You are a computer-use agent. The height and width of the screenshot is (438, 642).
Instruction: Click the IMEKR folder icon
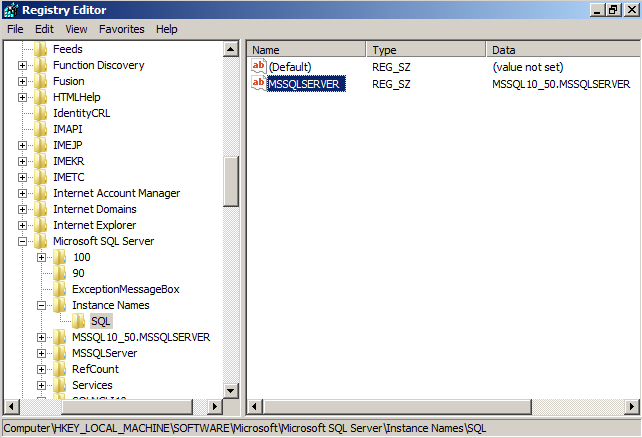40,161
